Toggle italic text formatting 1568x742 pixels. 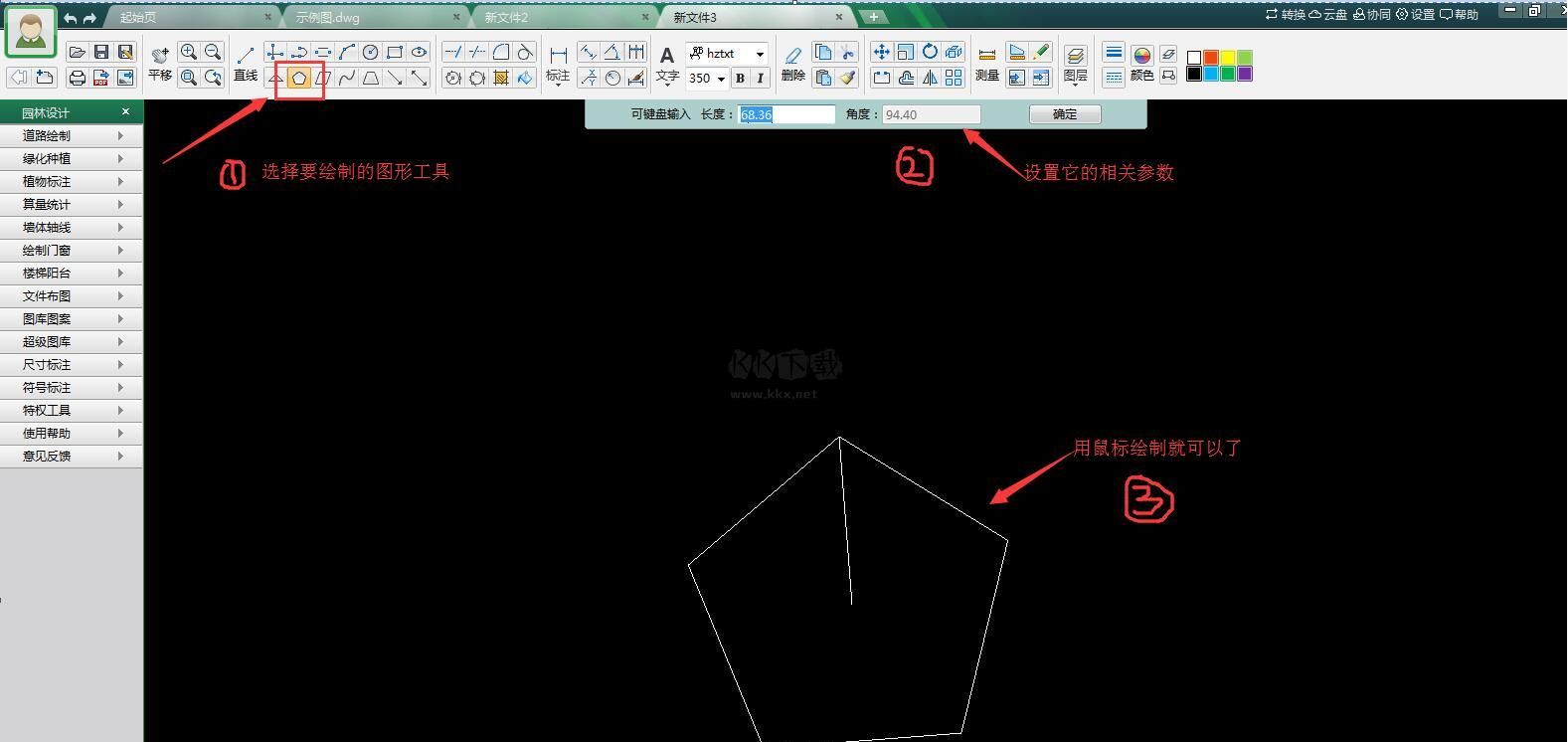pos(761,79)
